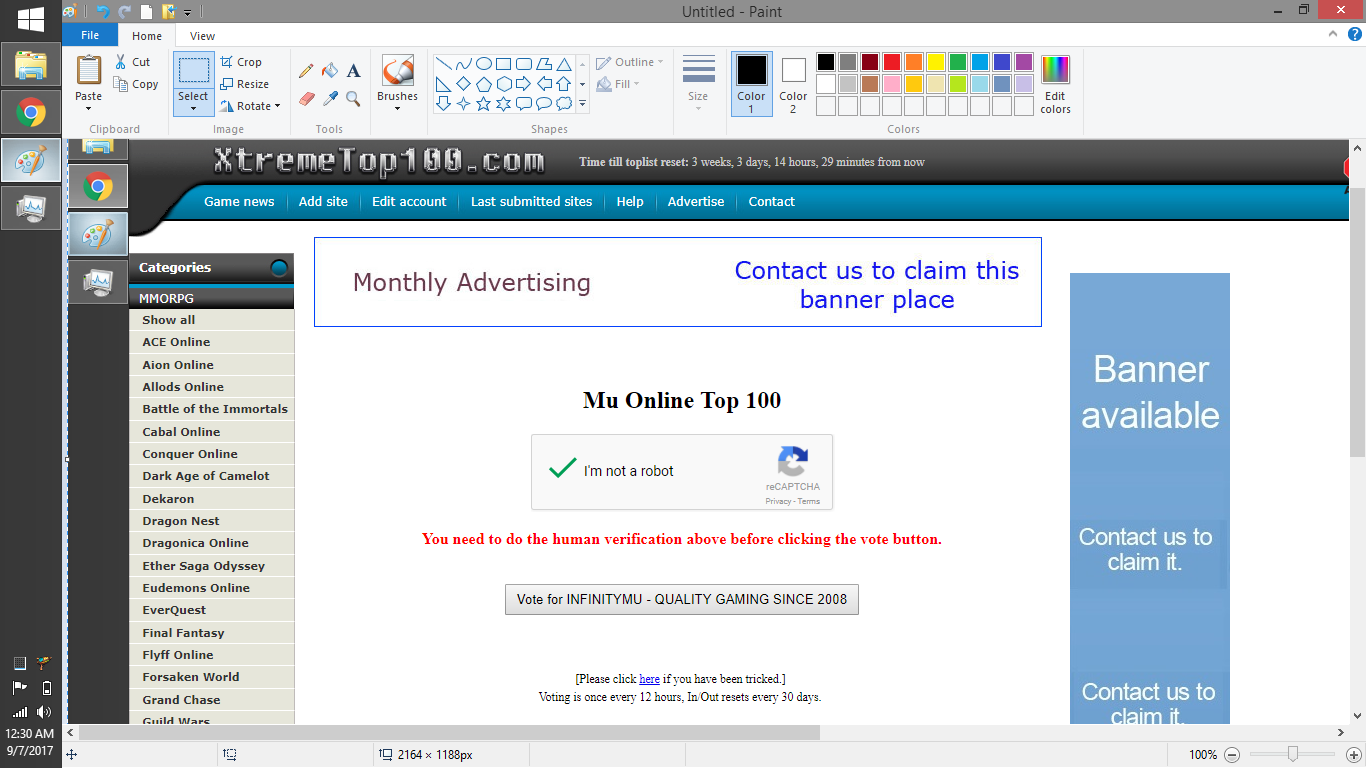Click the zoom slider in status bar

pyautogui.click(x=1292, y=755)
